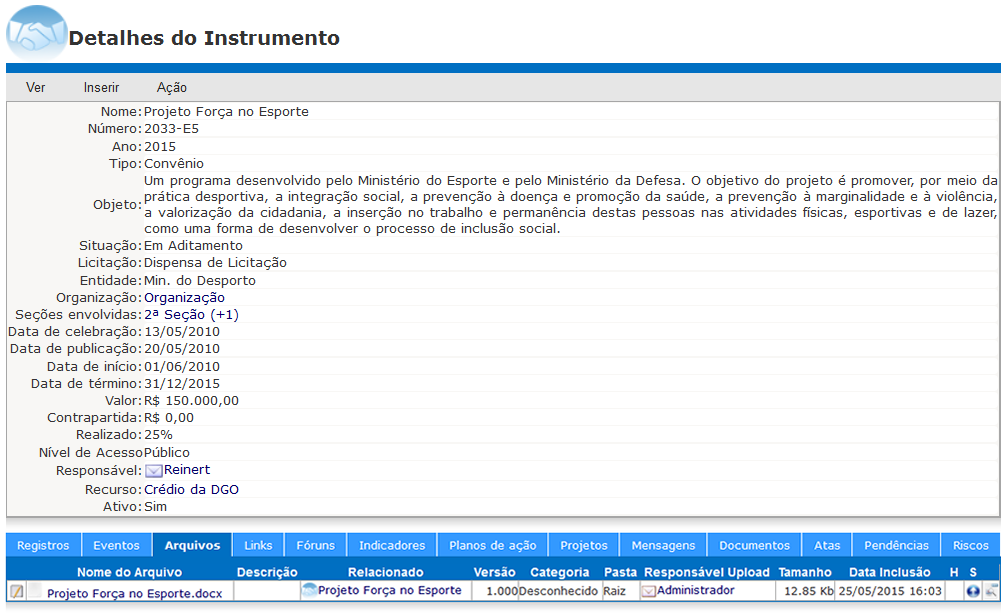
Task: Click the handshake instrument logo icon
Action: [x=36, y=33]
